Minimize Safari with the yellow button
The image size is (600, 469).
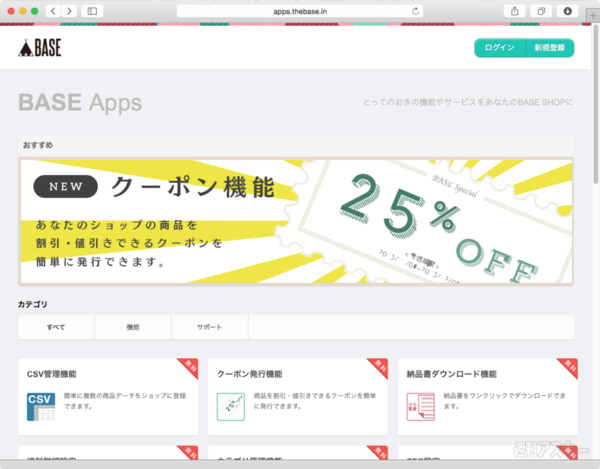tap(23, 11)
